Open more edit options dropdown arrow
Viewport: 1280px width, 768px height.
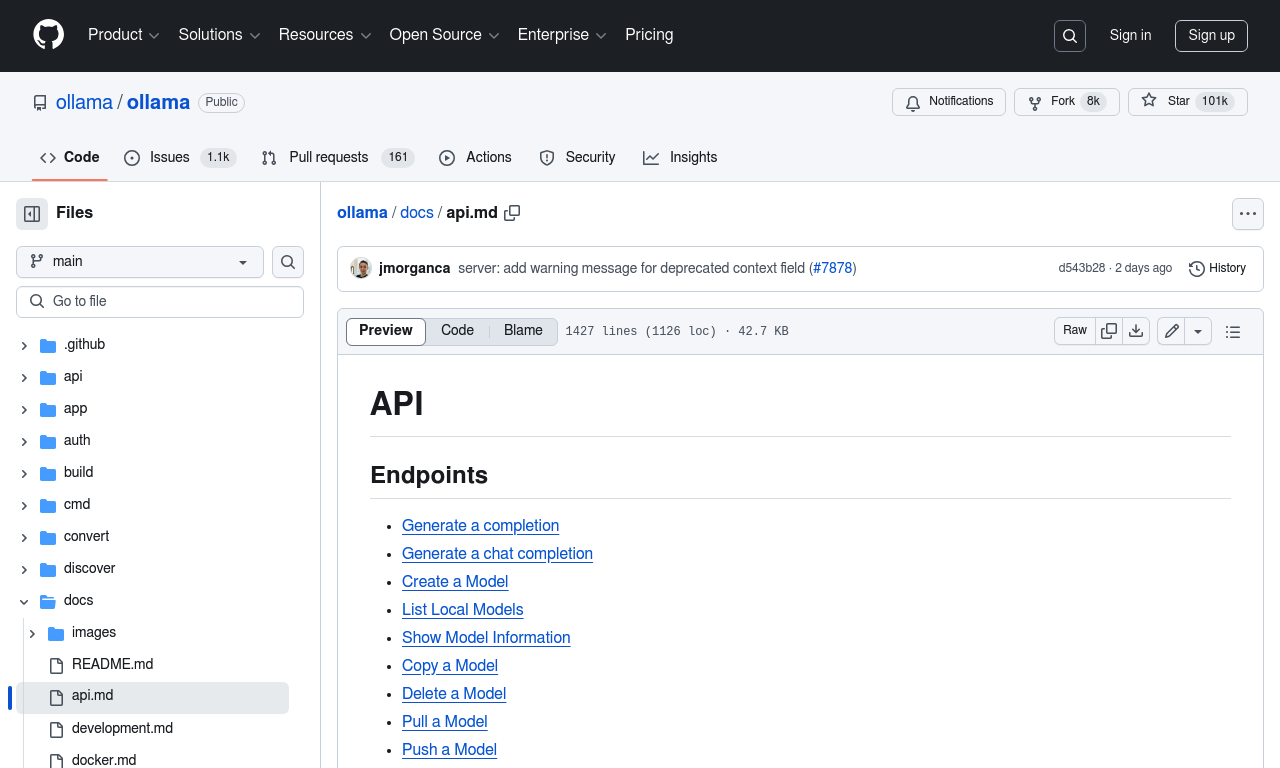coord(1198,331)
